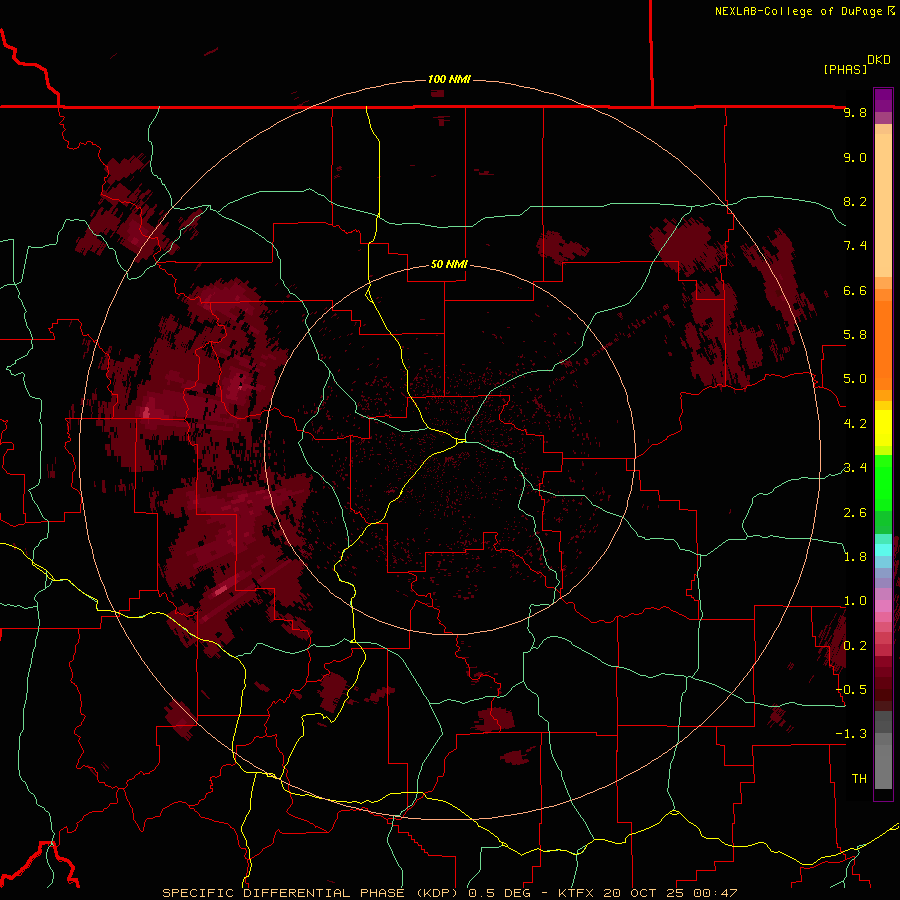Click the NEXLAB-College of DuPage credit text
This screenshot has width=900, height=900.
tap(799, 11)
